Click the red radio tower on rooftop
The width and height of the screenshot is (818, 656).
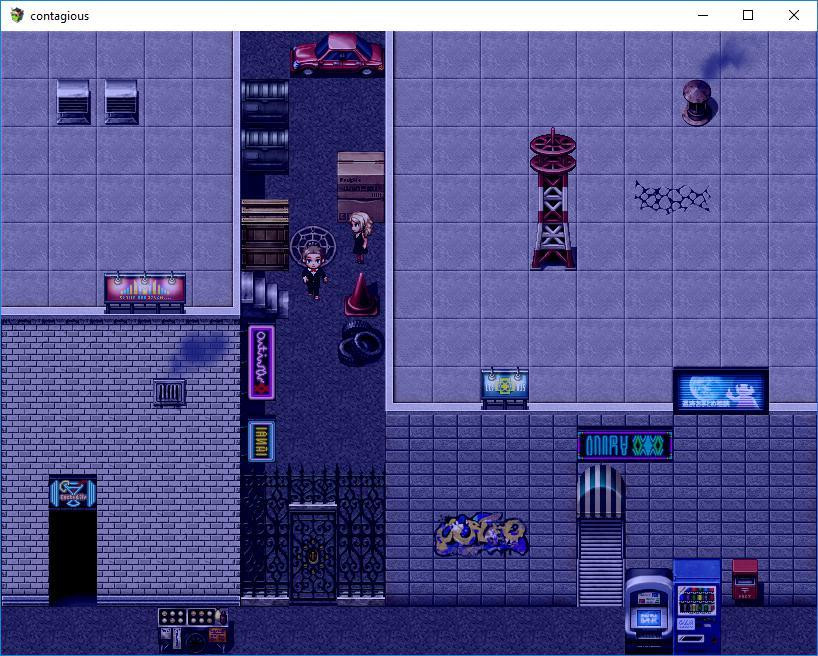click(553, 199)
